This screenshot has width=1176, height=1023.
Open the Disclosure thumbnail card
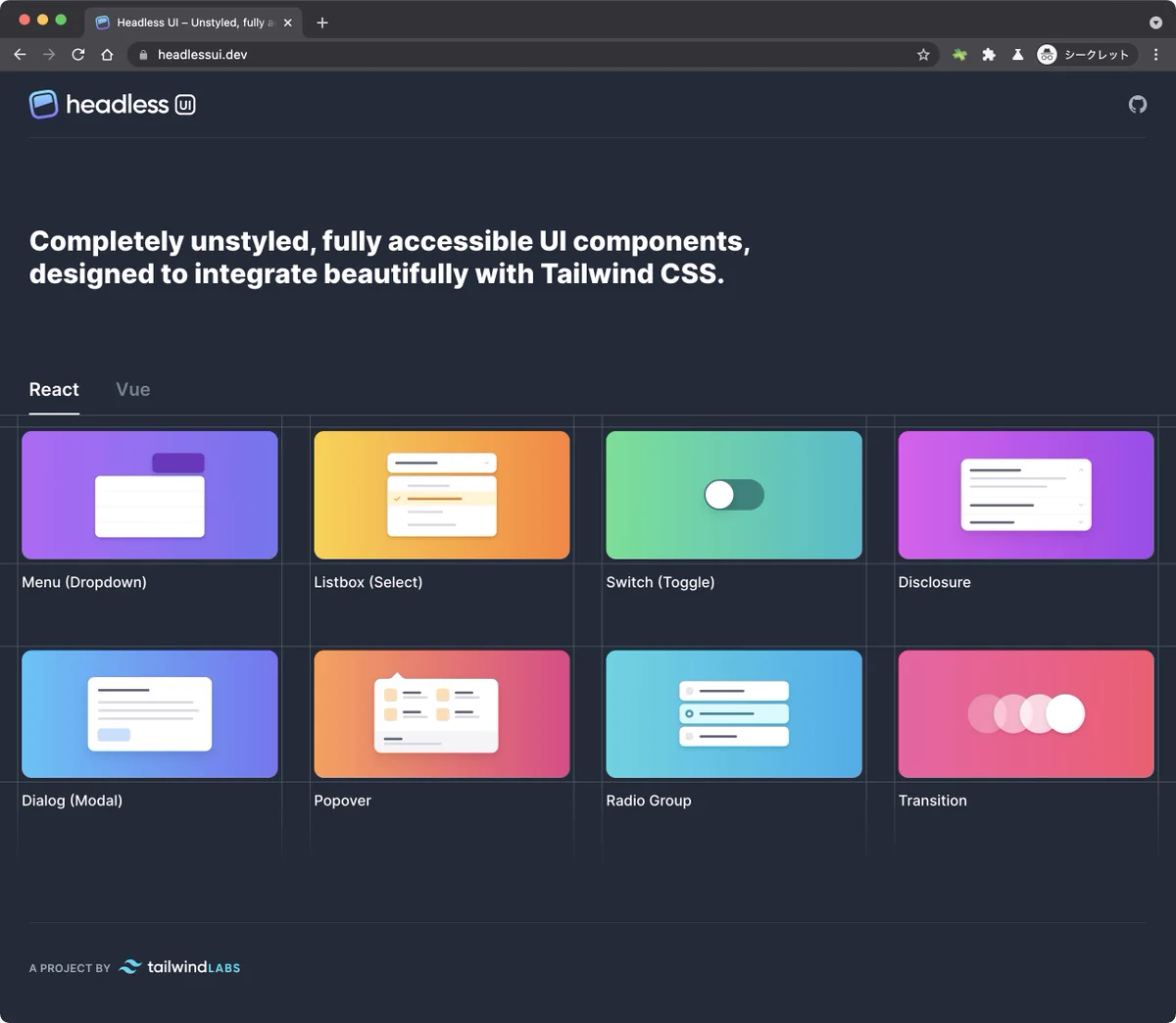[1026, 495]
